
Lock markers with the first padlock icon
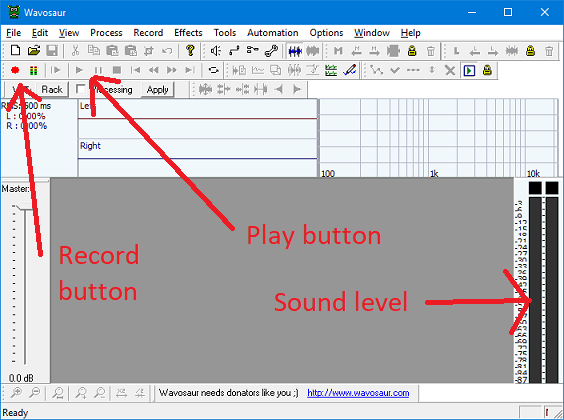point(412,51)
